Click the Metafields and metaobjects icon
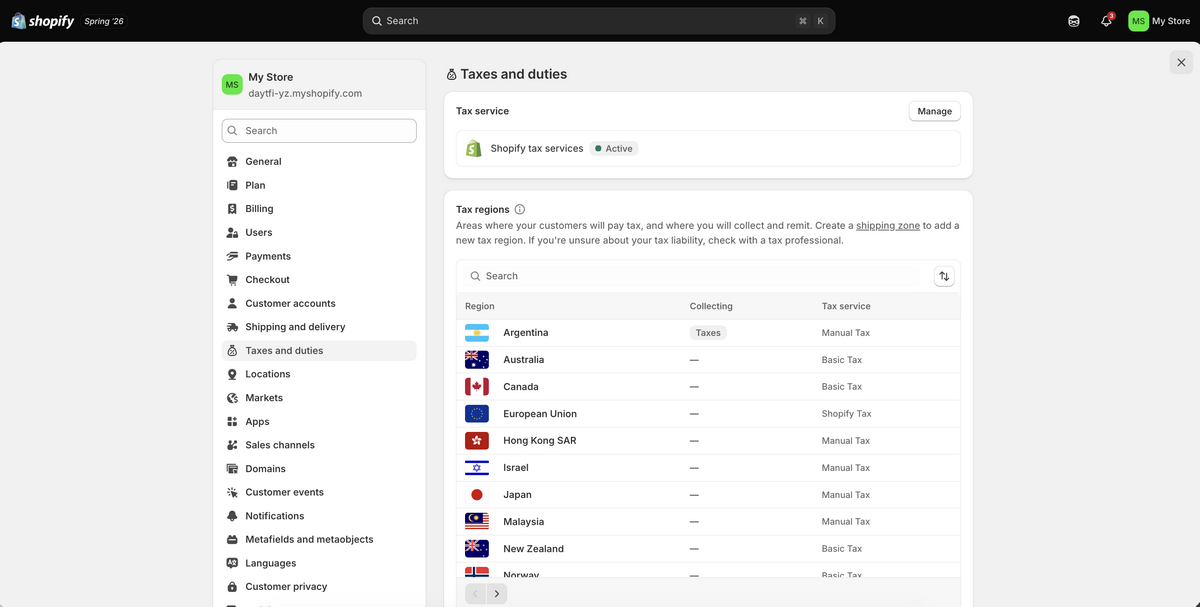The height and width of the screenshot is (607, 1200). pos(232,540)
